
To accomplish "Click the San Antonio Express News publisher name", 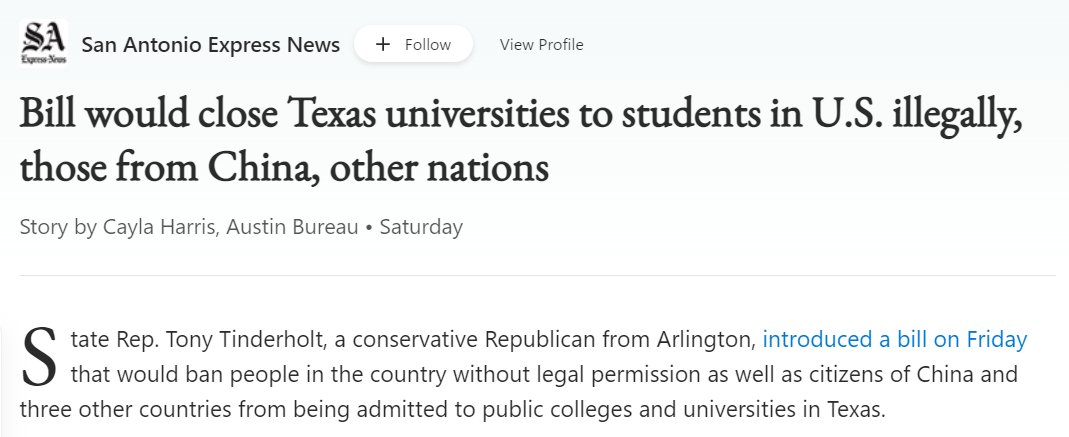I will pyautogui.click(x=211, y=44).
